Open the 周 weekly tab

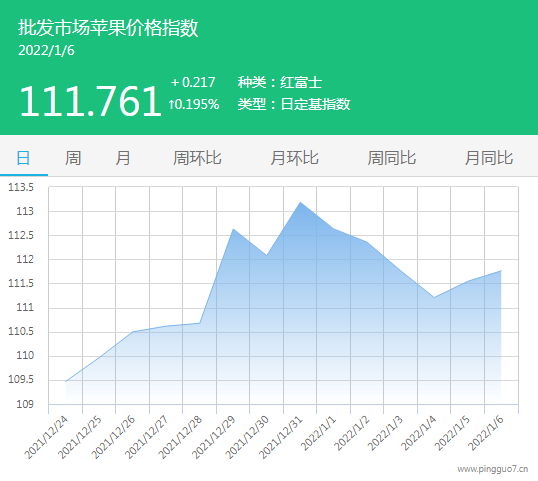73,158
